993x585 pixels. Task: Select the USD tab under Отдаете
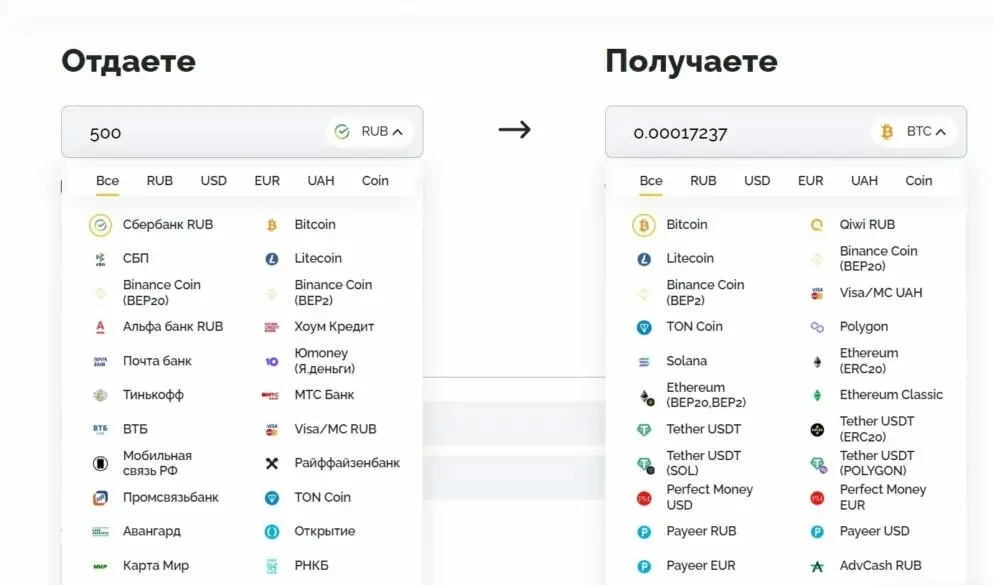213,181
